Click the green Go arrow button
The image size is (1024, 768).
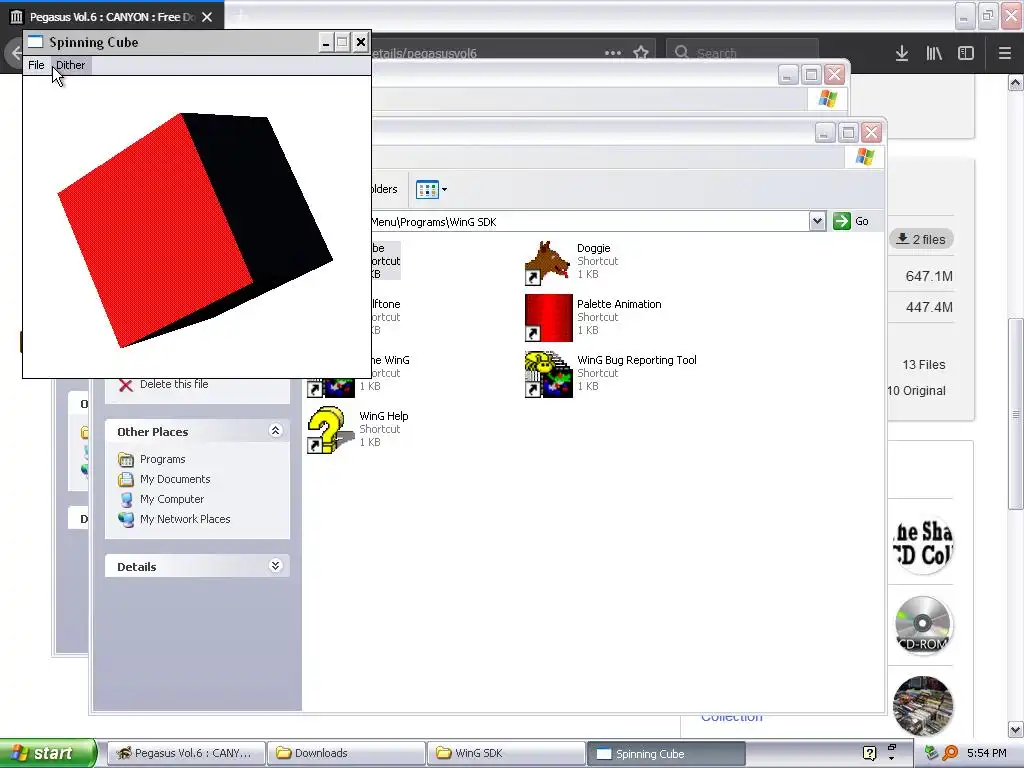point(842,221)
